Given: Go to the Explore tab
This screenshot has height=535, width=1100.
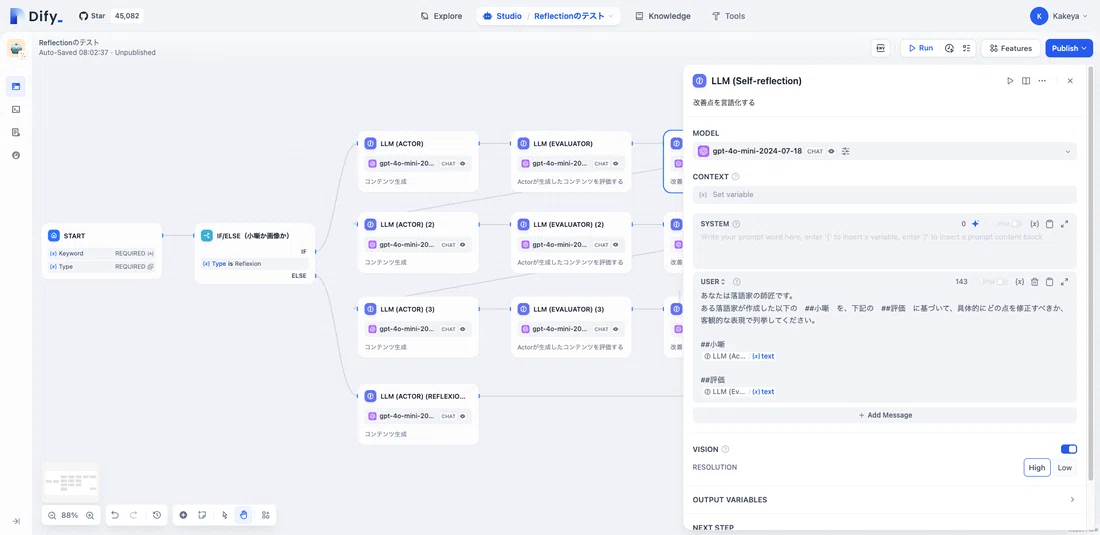Looking at the screenshot, I should [441, 16].
